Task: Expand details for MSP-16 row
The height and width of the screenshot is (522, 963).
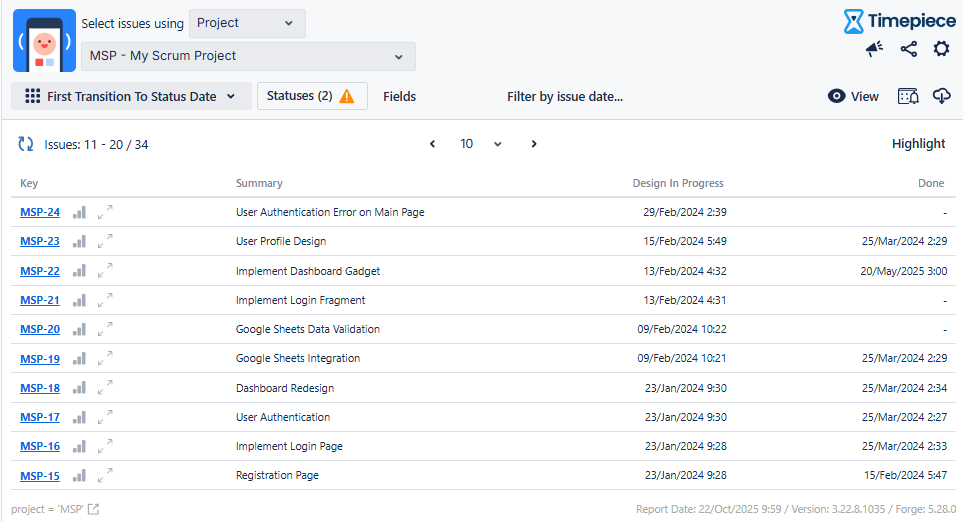Action: point(105,446)
